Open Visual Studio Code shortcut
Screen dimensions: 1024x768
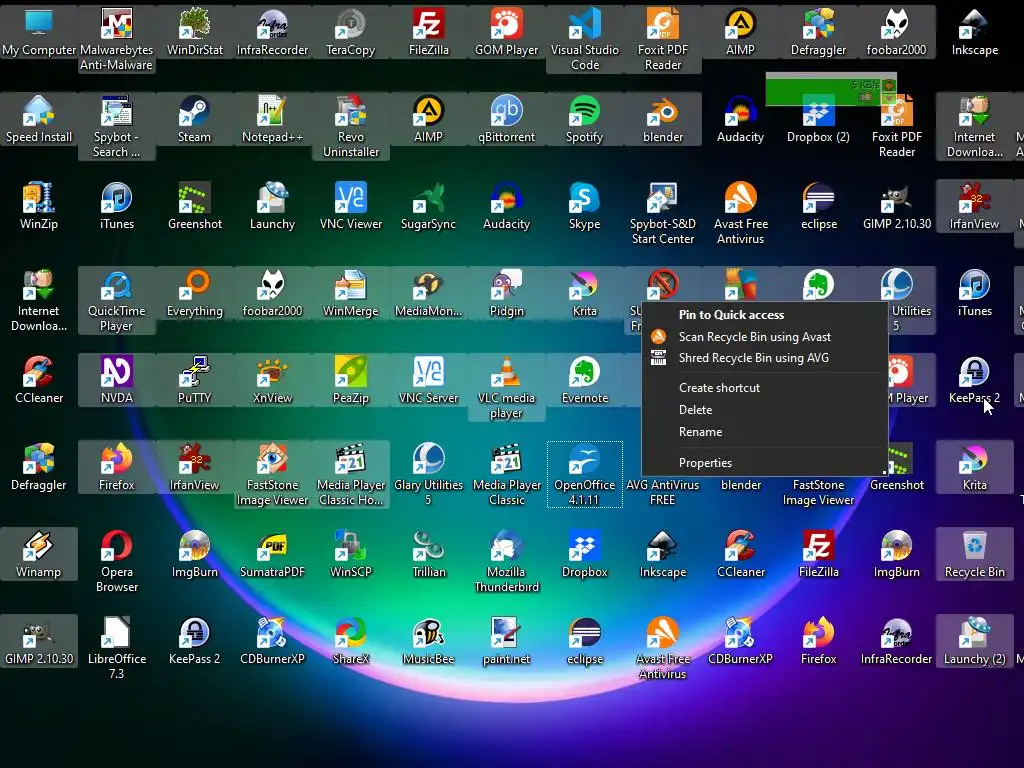click(584, 39)
